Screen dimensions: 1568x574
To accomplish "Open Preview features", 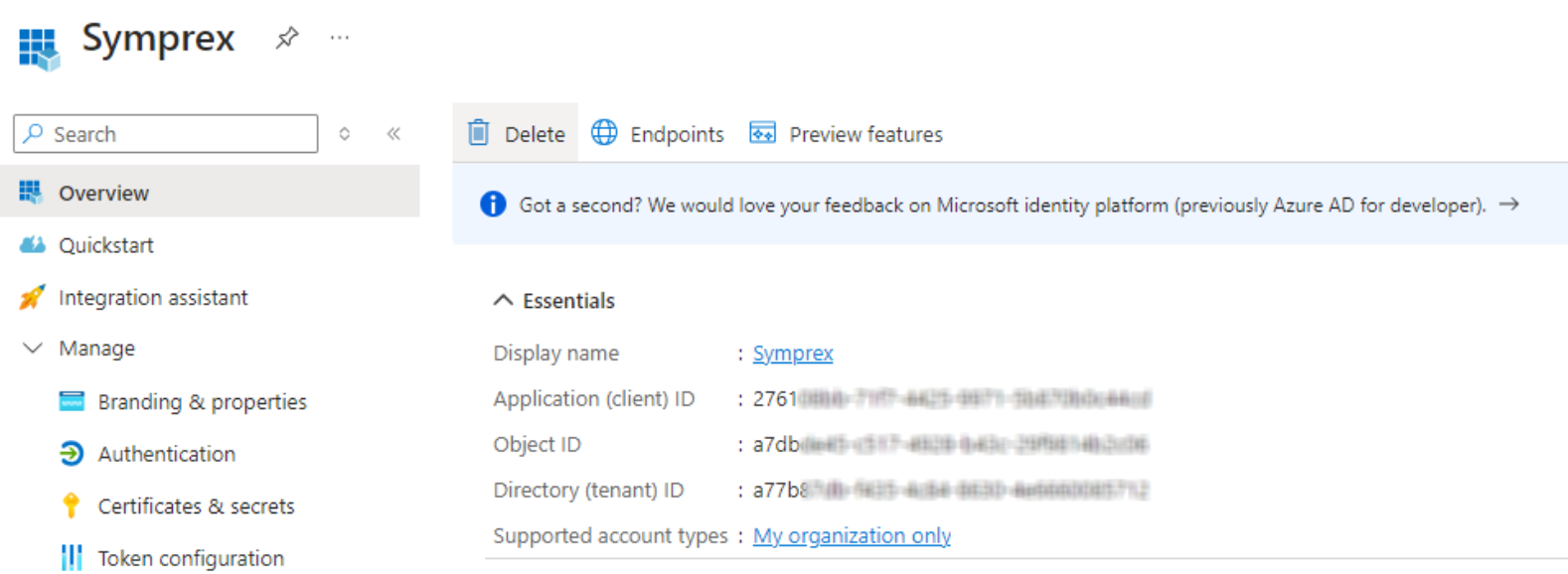I will (x=847, y=133).
